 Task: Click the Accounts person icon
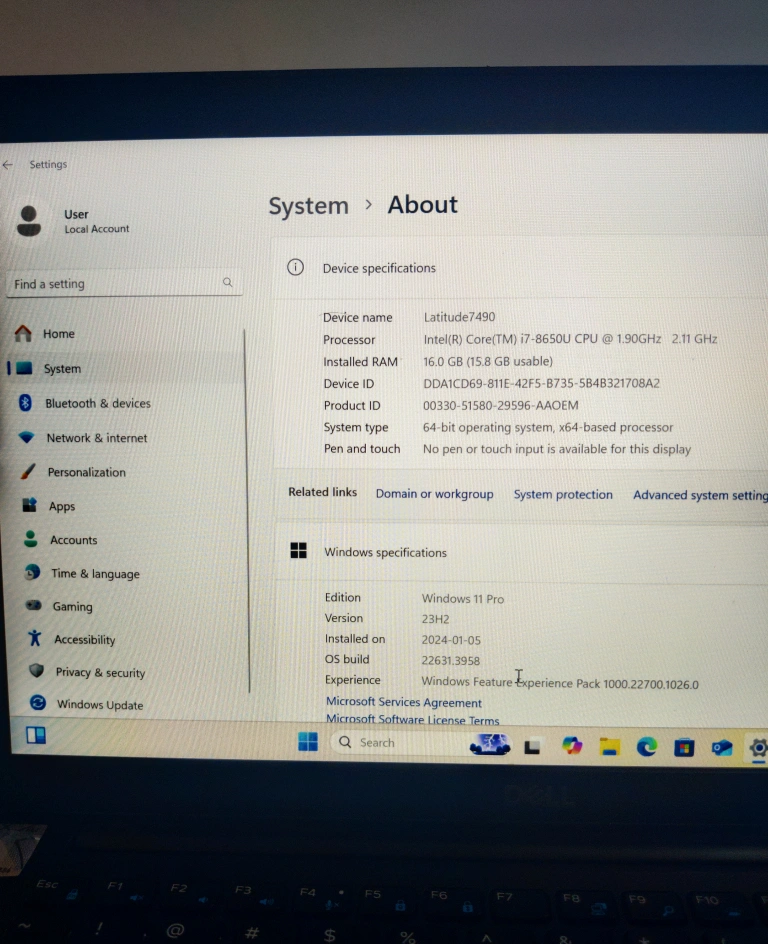(x=31, y=538)
